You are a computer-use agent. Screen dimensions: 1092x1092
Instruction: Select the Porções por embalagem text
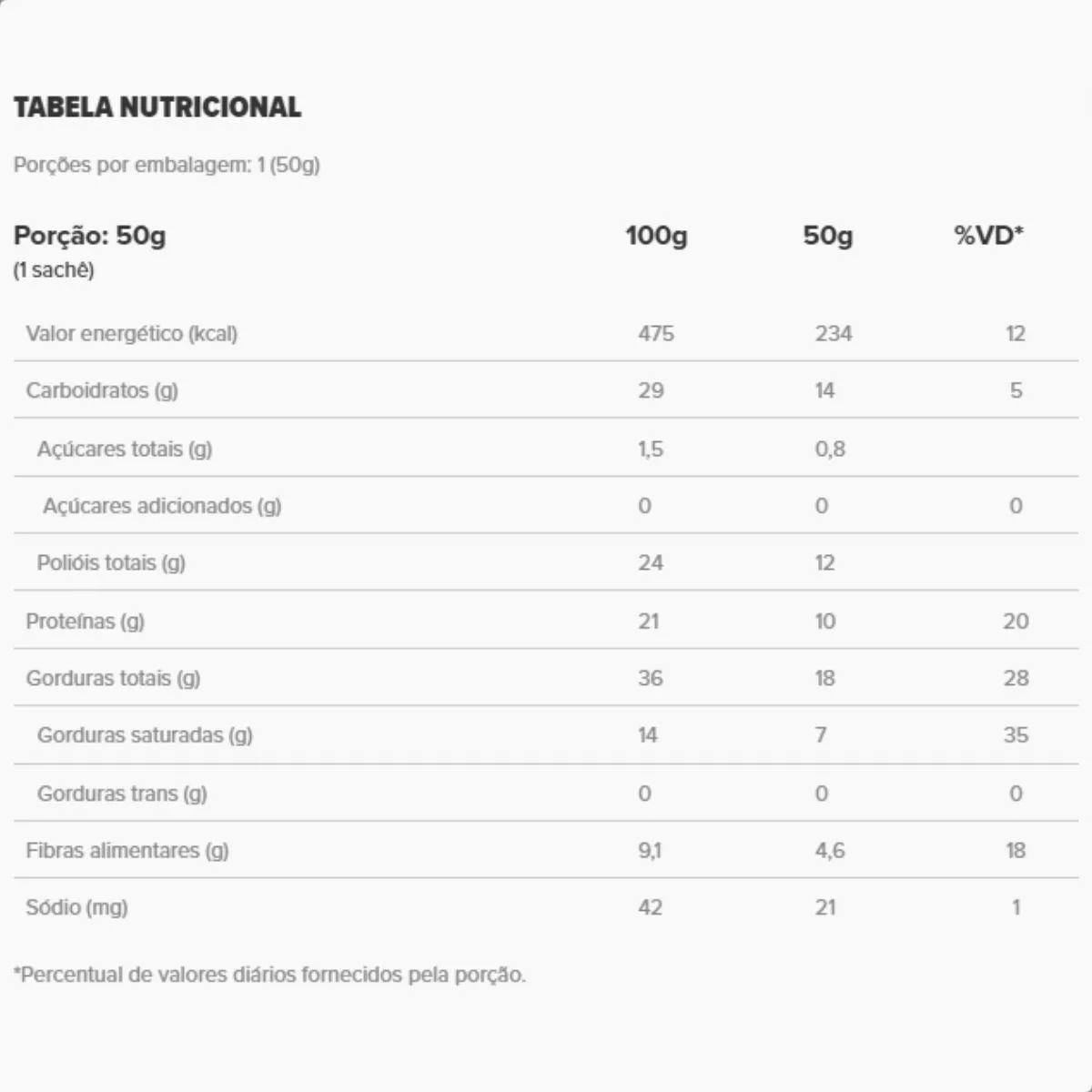(x=167, y=165)
